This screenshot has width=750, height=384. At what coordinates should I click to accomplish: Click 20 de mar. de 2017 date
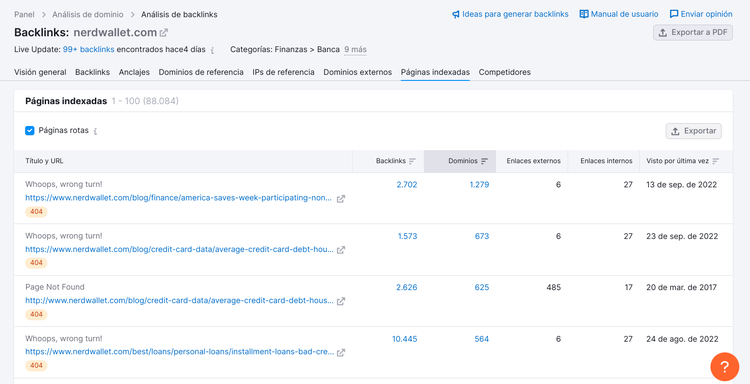[x=681, y=287]
